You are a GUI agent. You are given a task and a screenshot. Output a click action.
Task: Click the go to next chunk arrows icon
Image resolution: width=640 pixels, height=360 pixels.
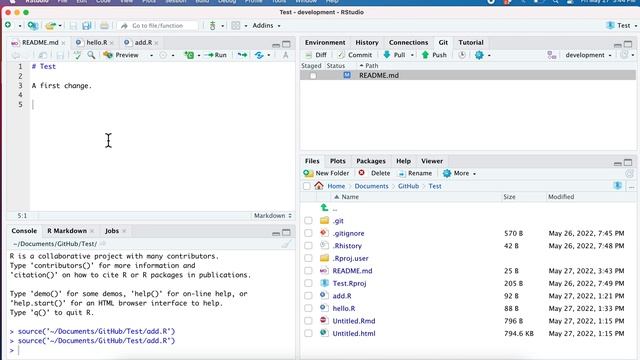[242, 55]
